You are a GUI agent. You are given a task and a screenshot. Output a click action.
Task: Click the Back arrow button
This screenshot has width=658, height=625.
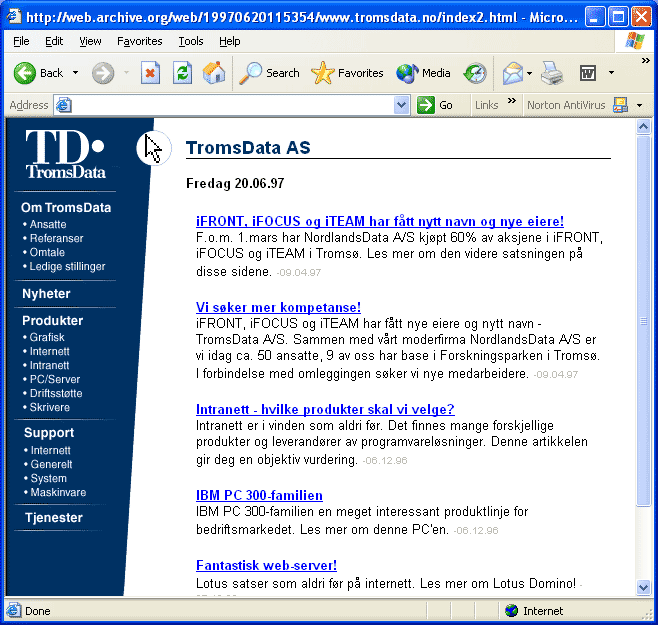(25, 73)
